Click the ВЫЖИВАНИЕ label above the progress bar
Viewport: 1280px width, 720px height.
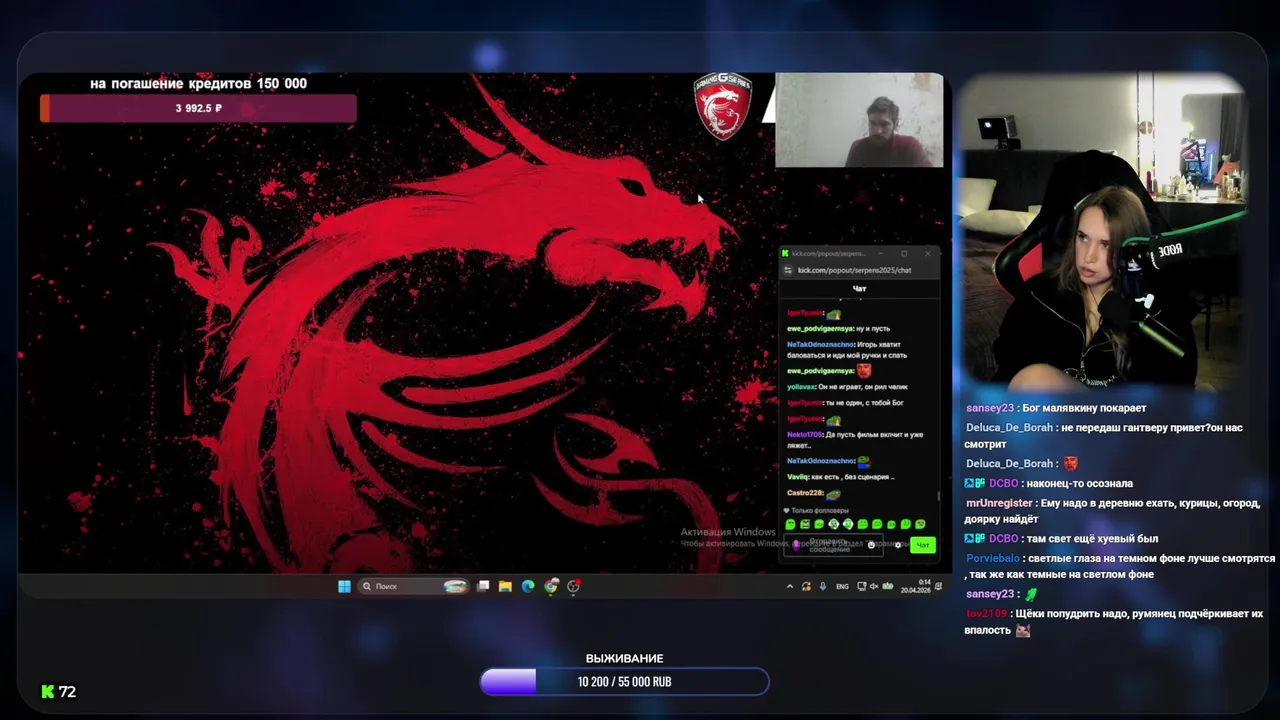point(624,658)
